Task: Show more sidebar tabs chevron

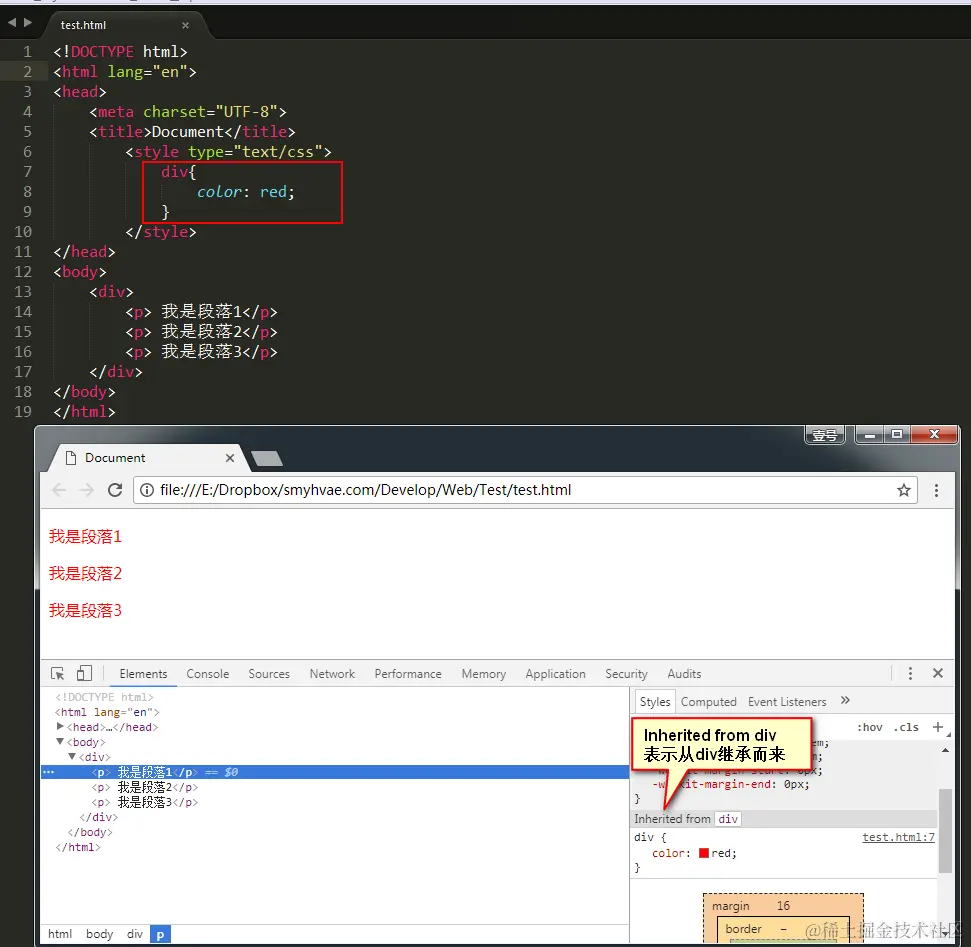Action: (x=845, y=700)
